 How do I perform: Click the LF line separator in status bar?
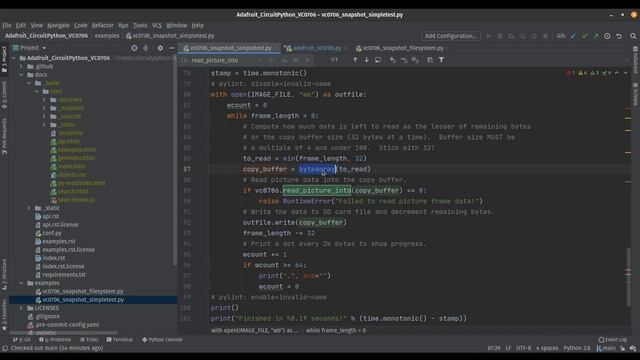coord(508,348)
